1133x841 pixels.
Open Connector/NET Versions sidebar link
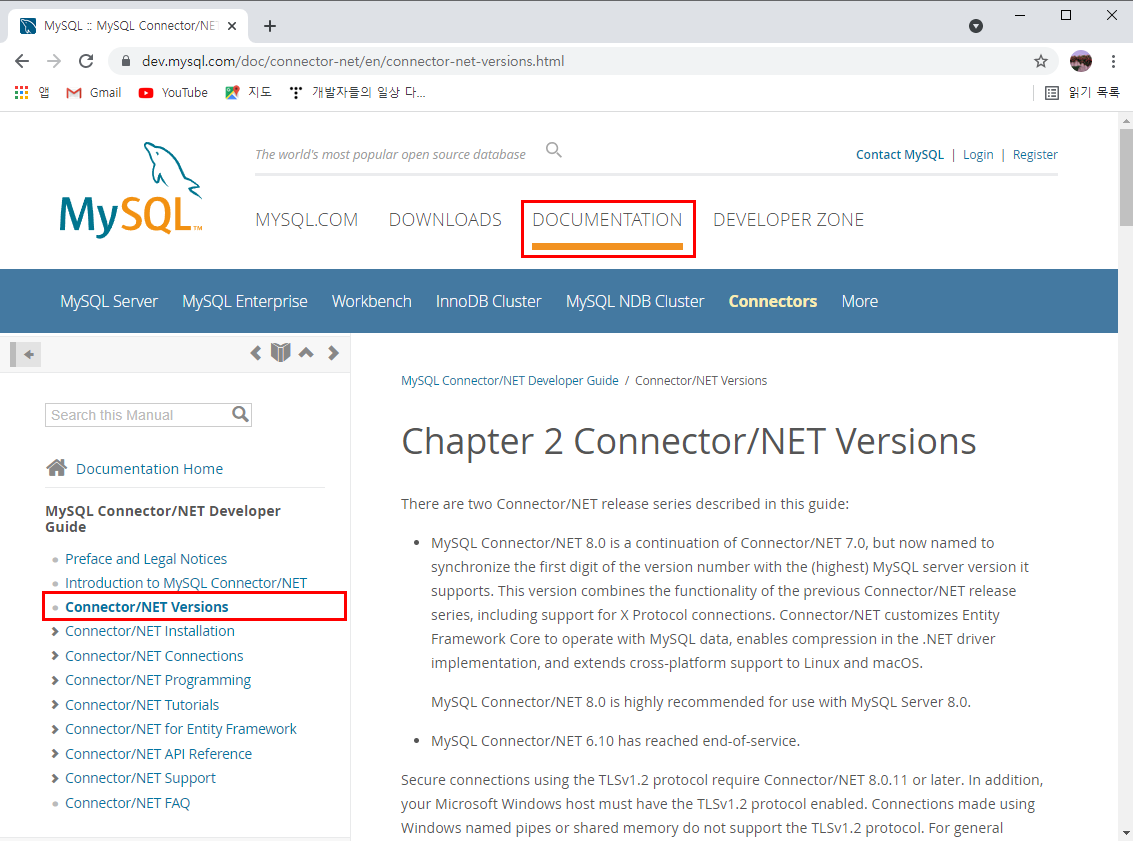147,607
